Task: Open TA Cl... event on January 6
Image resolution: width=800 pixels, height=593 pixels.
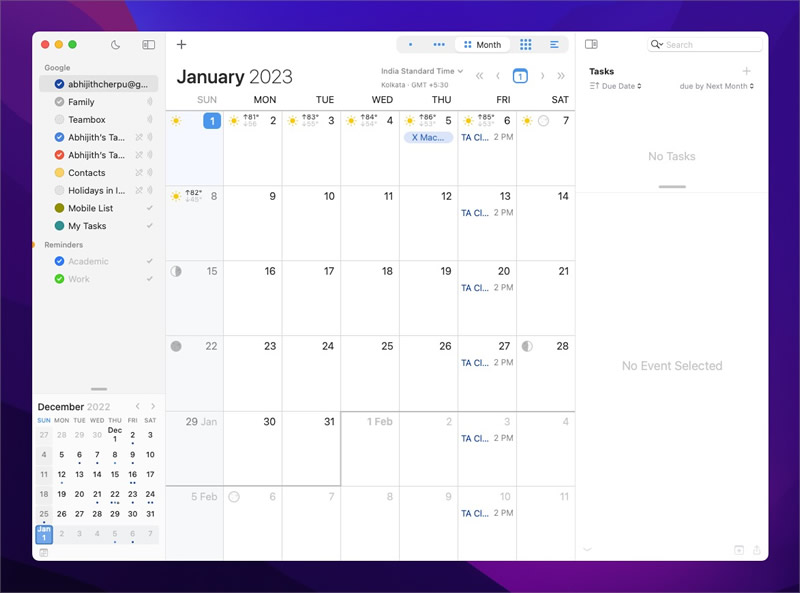Action: (x=487, y=137)
